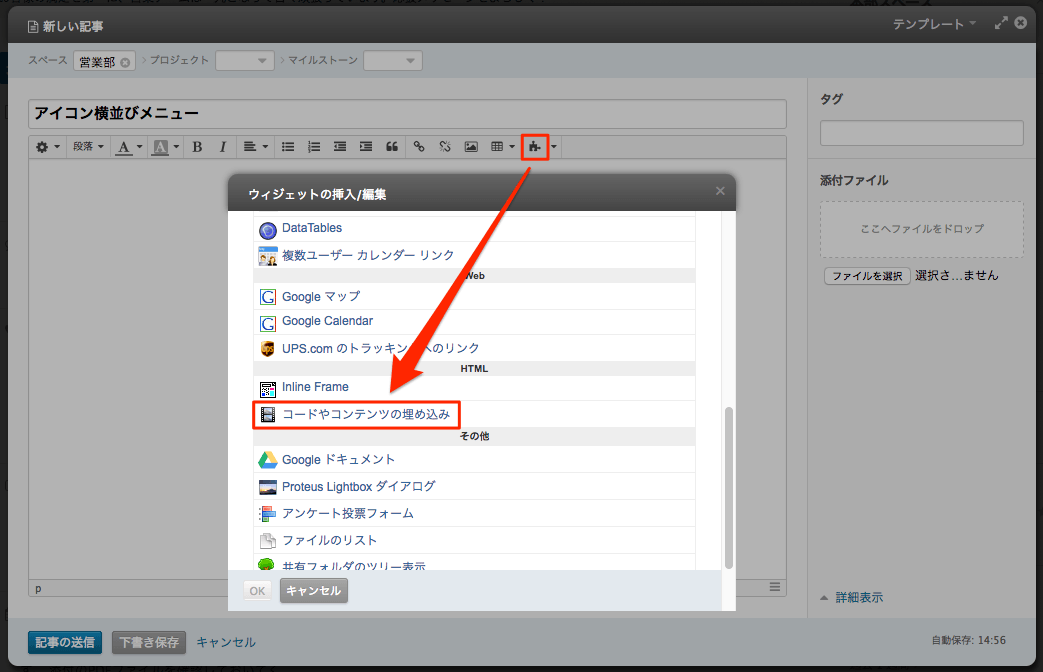Increase indent using the toolbar icon
1043x672 pixels.
[x=366, y=147]
